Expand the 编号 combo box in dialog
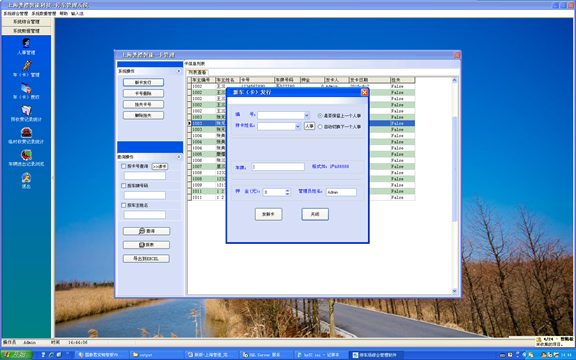This screenshot has width=576, height=360. pyautogui.click(x=306, y=115)
